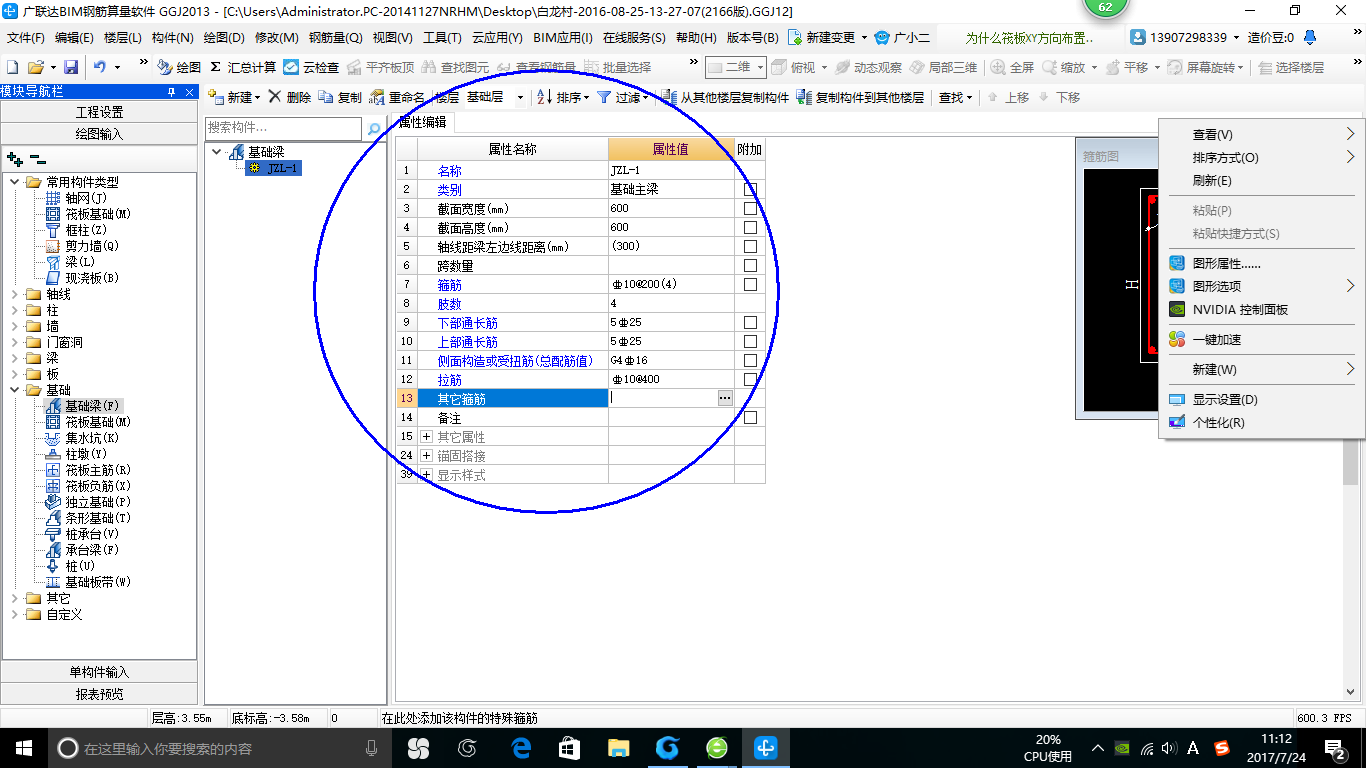The width and height of the screenshot is (1366, 768).
Task: Pin the 模块导航栏 panel
Action: click(x=171, y=91)
